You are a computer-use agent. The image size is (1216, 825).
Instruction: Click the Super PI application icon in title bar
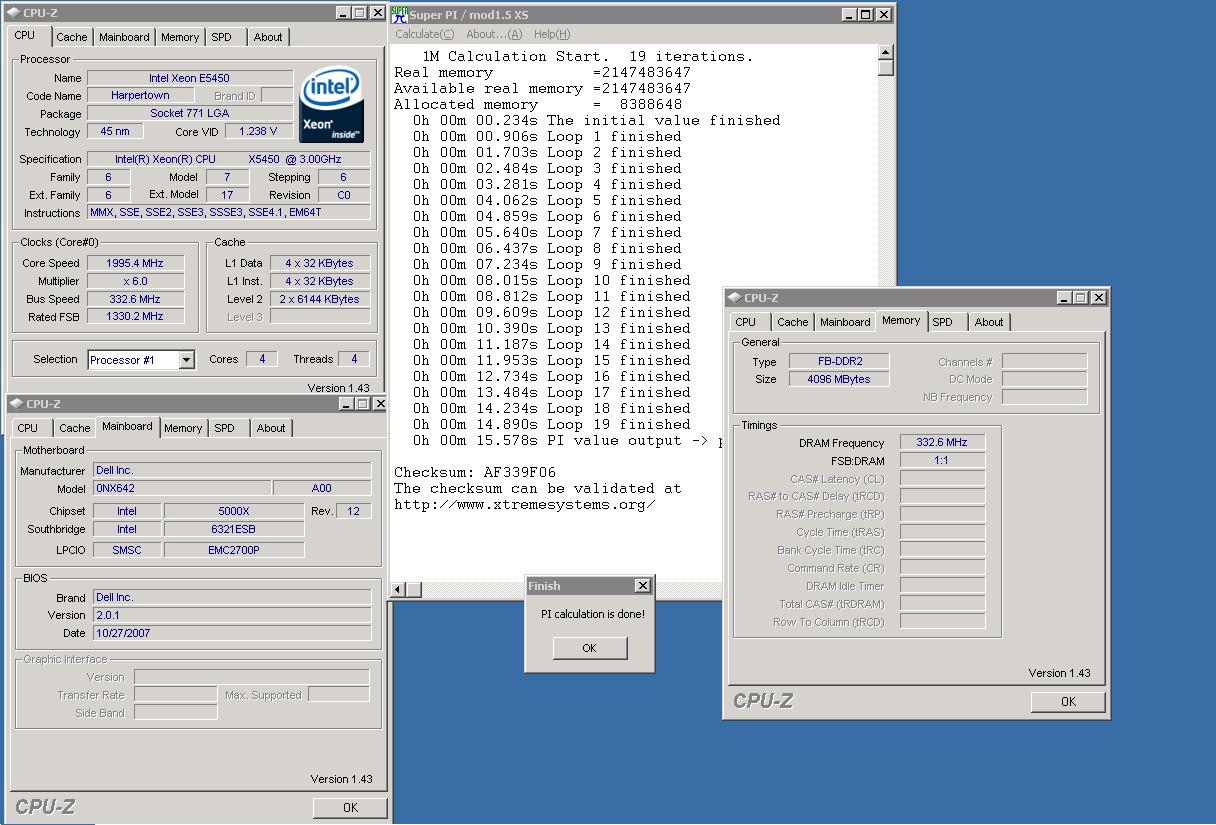pyautogui.click(x=399, y=15)
